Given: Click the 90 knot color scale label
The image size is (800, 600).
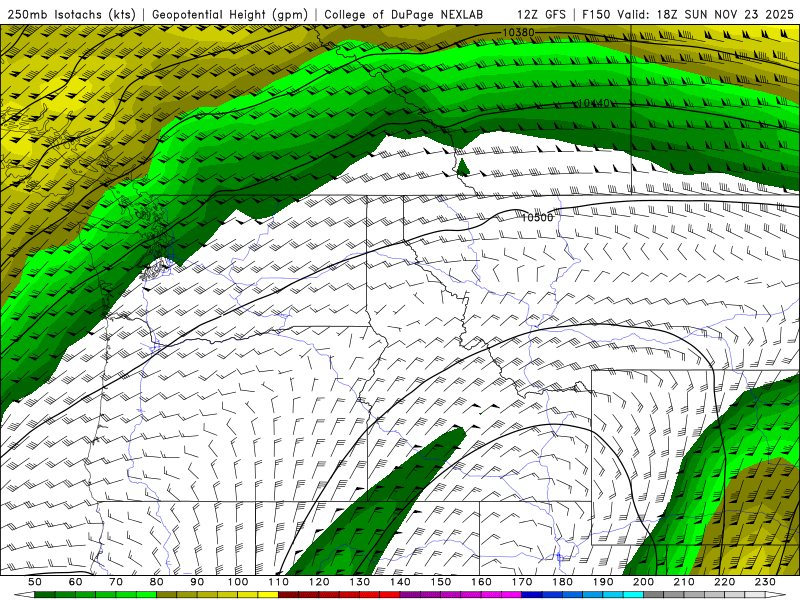Looking at the screenshot, I should tap(197, 582).
